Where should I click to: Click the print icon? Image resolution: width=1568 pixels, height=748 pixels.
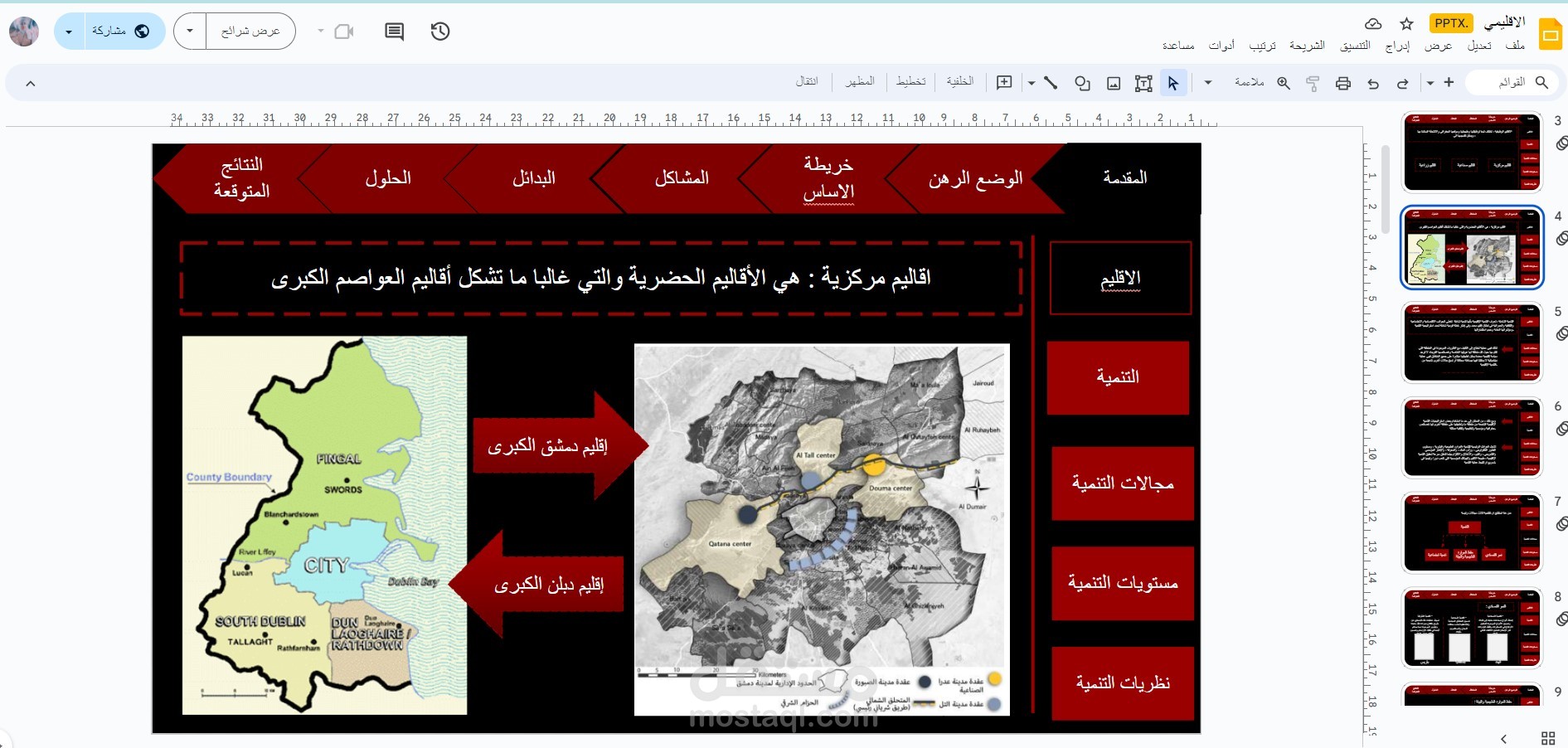tap(1343, 83)
